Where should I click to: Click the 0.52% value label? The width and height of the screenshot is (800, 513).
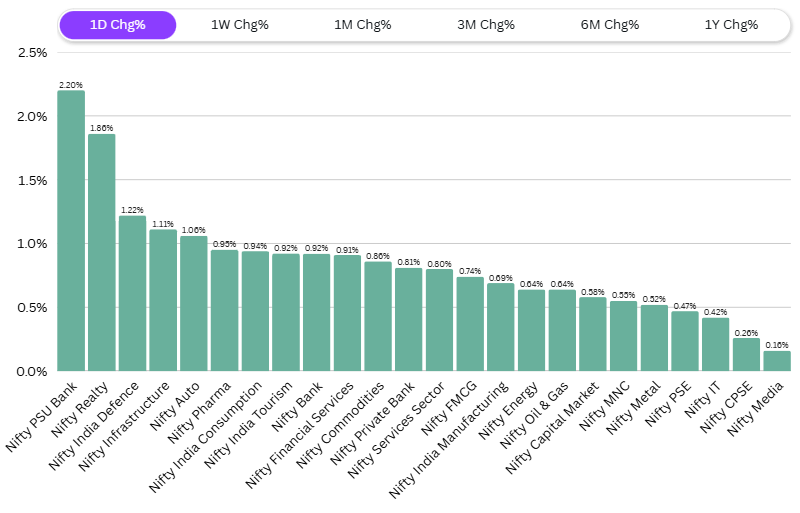pos(654,299)
